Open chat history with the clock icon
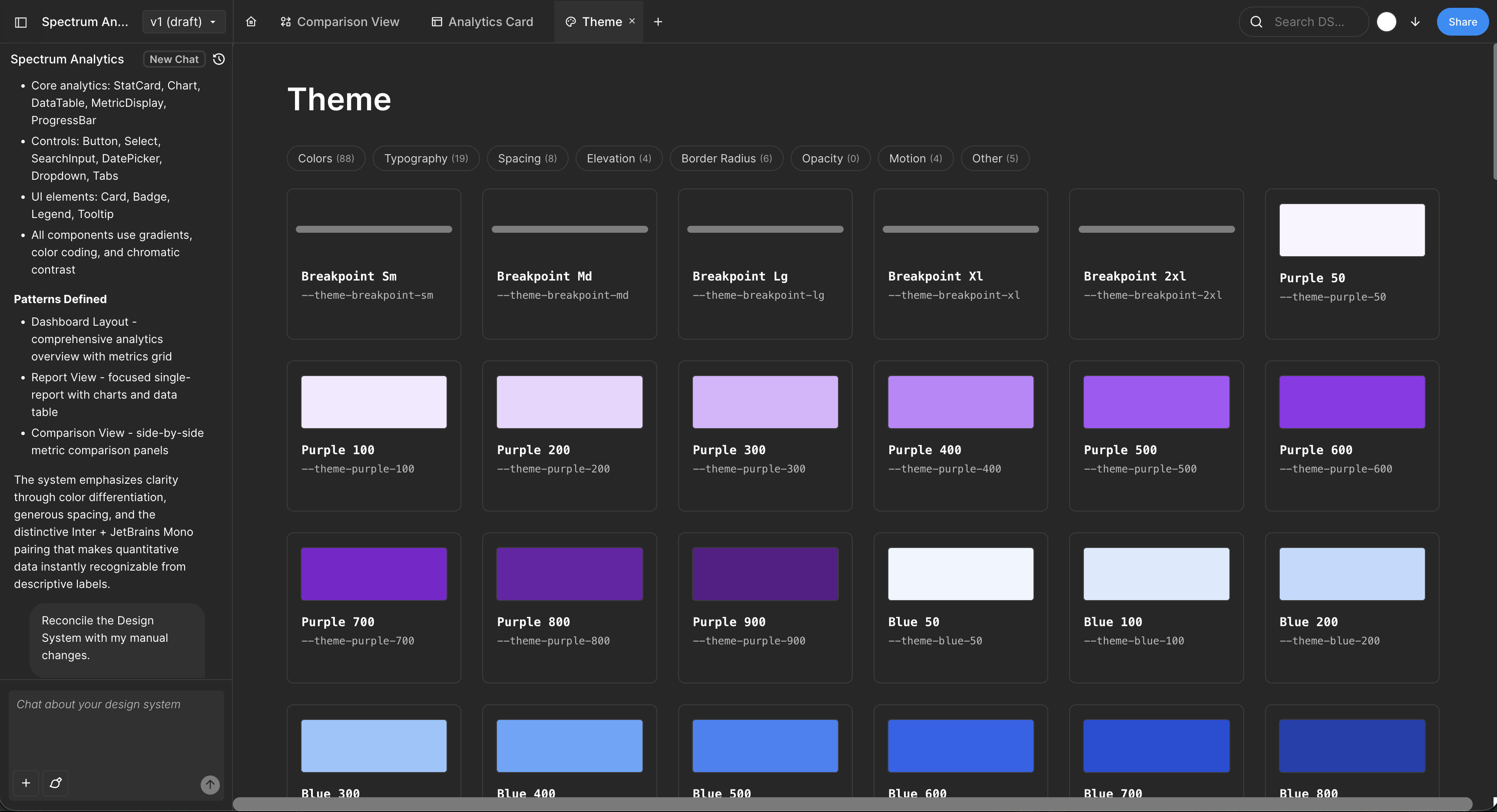Viewport: 1497px width, 812px height. coord(219,59)
